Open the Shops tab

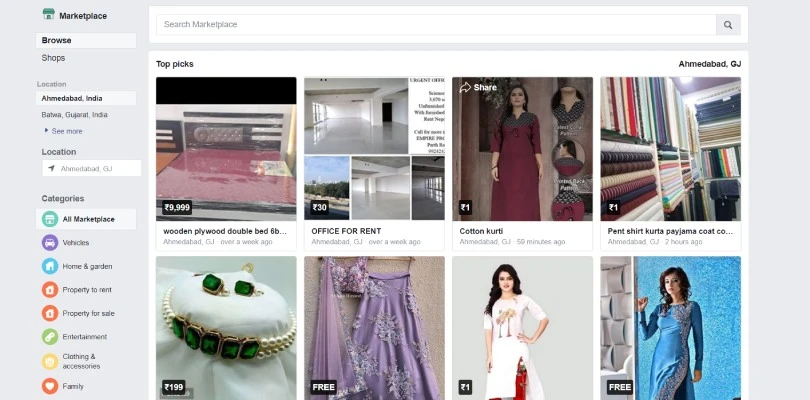pos(54,58)
